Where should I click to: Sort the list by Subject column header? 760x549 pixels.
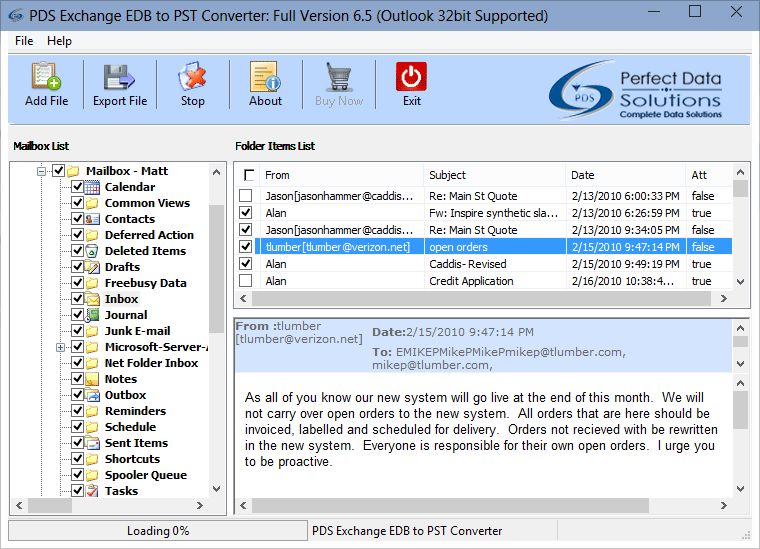click(x=494, y=175)
